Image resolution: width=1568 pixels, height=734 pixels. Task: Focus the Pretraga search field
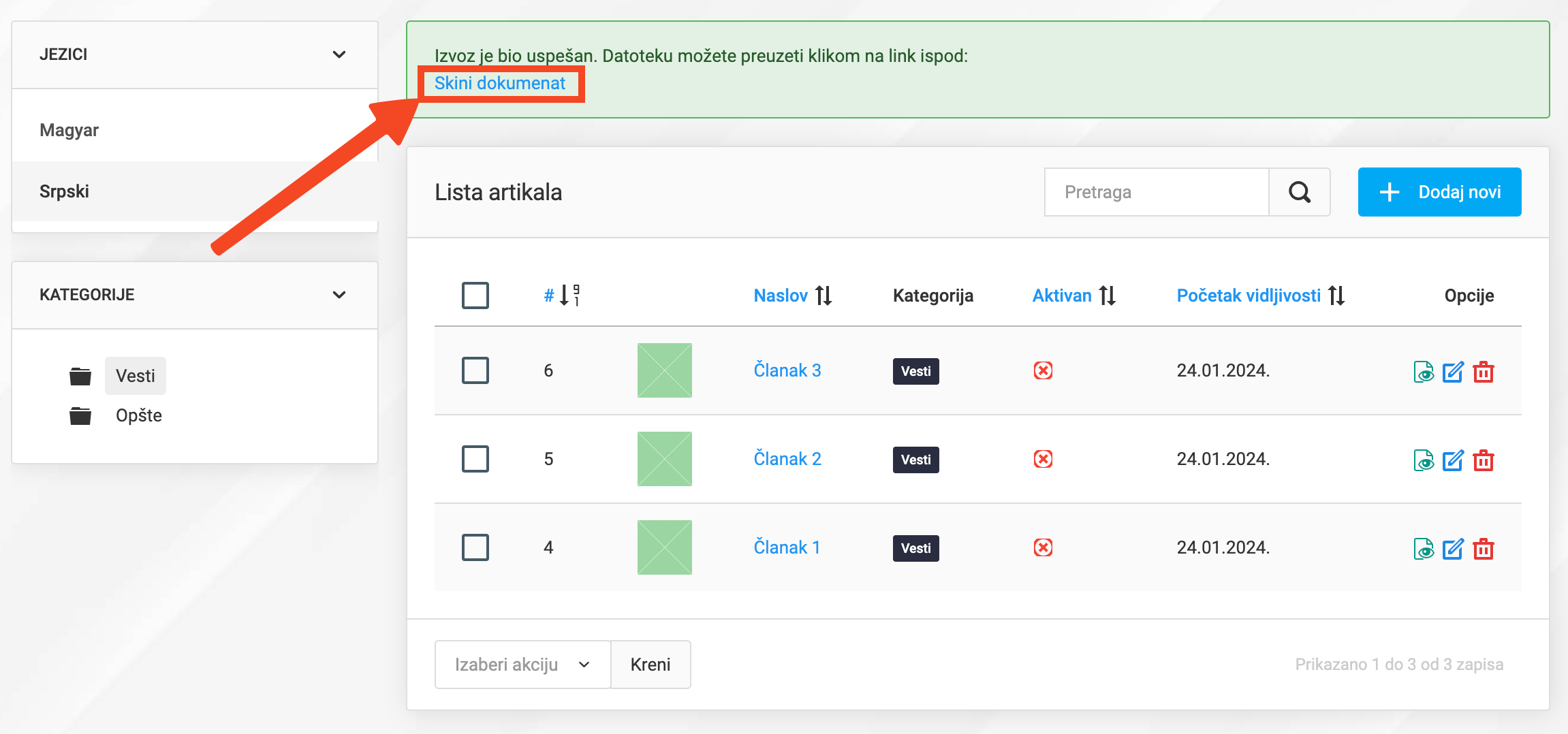[x=1156, y=193]
